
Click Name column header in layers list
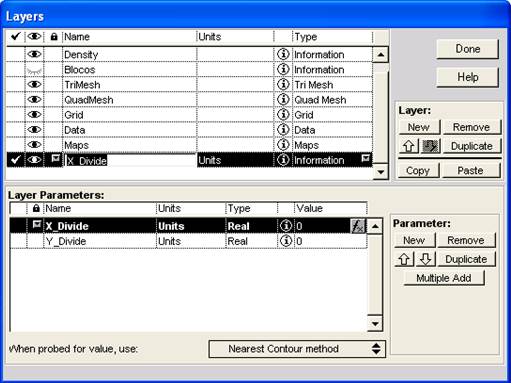[x=129, y=37]
